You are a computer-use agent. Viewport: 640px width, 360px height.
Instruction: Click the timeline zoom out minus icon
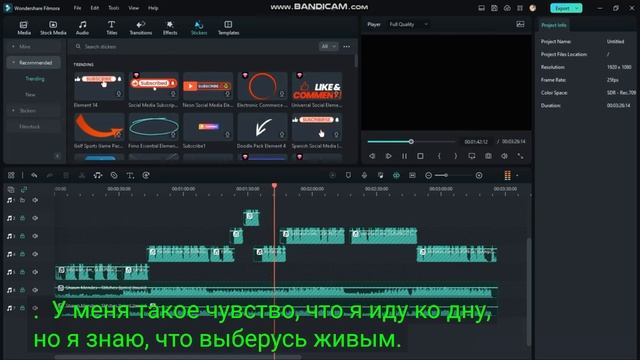[x=428, y=176]
